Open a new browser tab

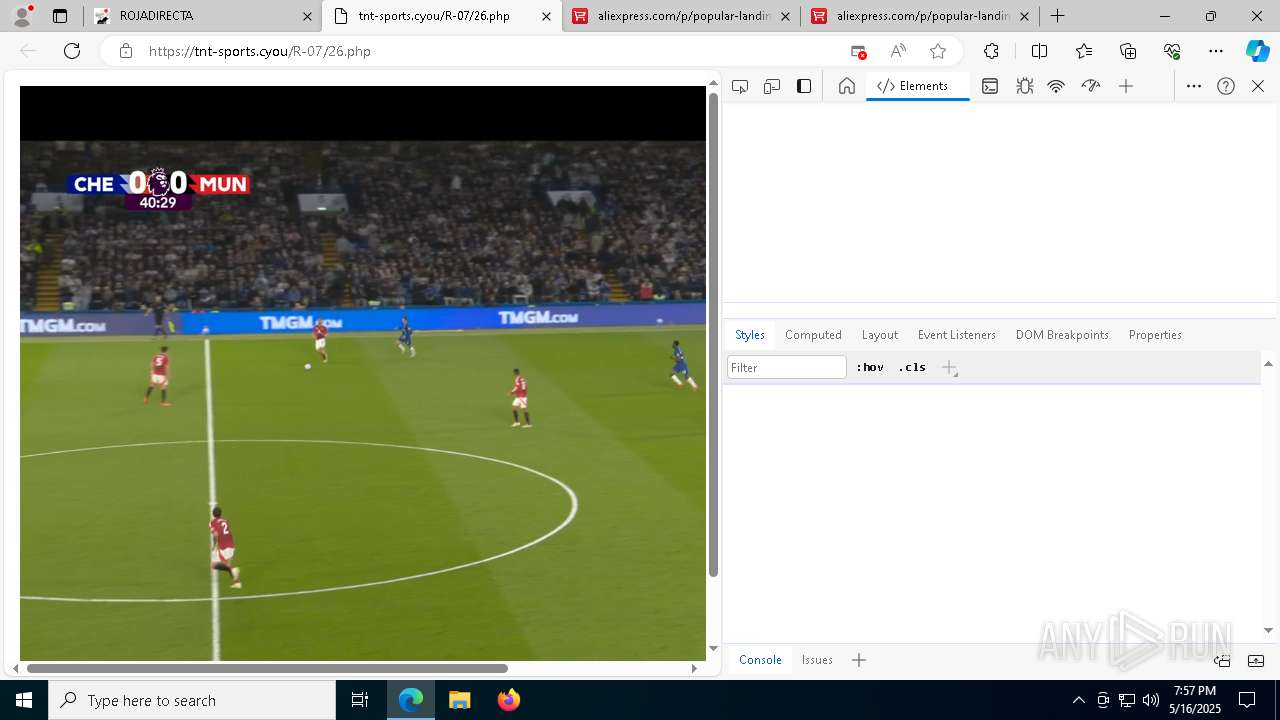tap(1057, 16)
